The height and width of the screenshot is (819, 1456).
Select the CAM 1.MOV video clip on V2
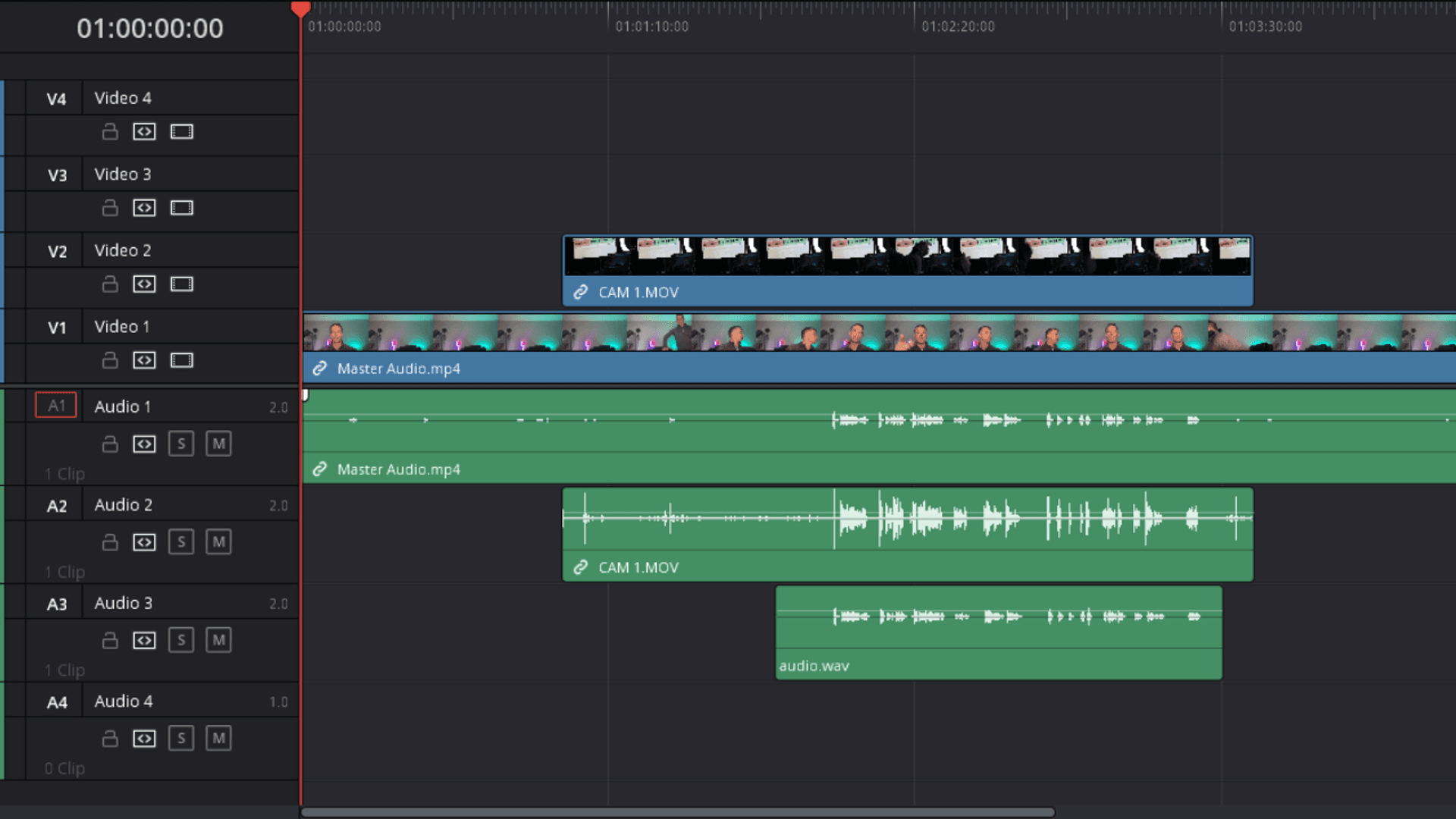[908, 271]
